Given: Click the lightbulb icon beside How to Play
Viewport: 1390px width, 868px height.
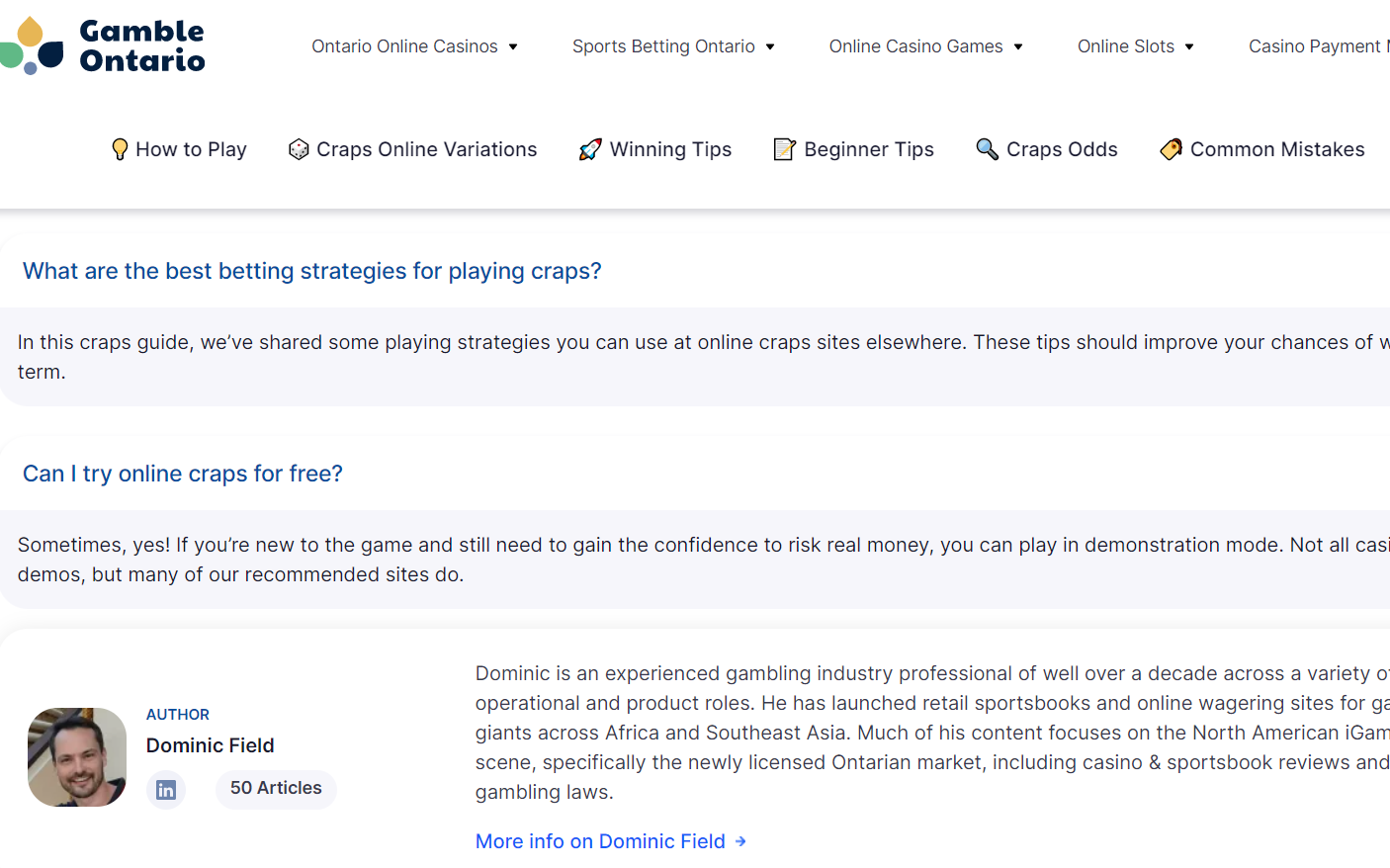Looking at the screenshot, I should tap(120, 149).
